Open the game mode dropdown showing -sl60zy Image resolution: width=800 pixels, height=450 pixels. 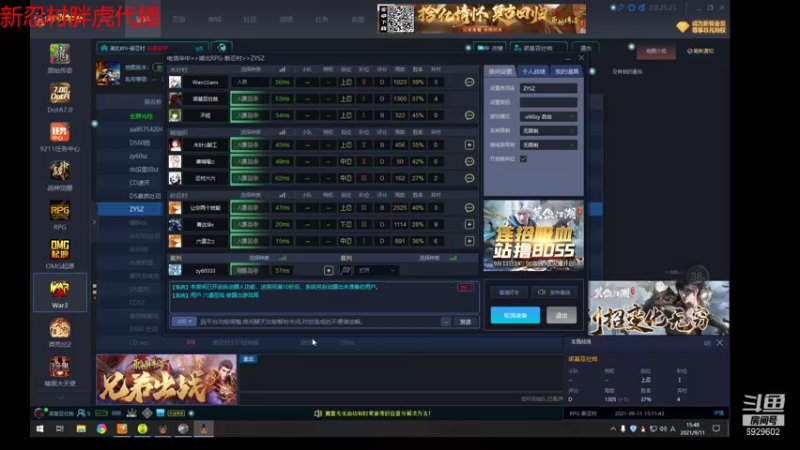tap(548, 117)
